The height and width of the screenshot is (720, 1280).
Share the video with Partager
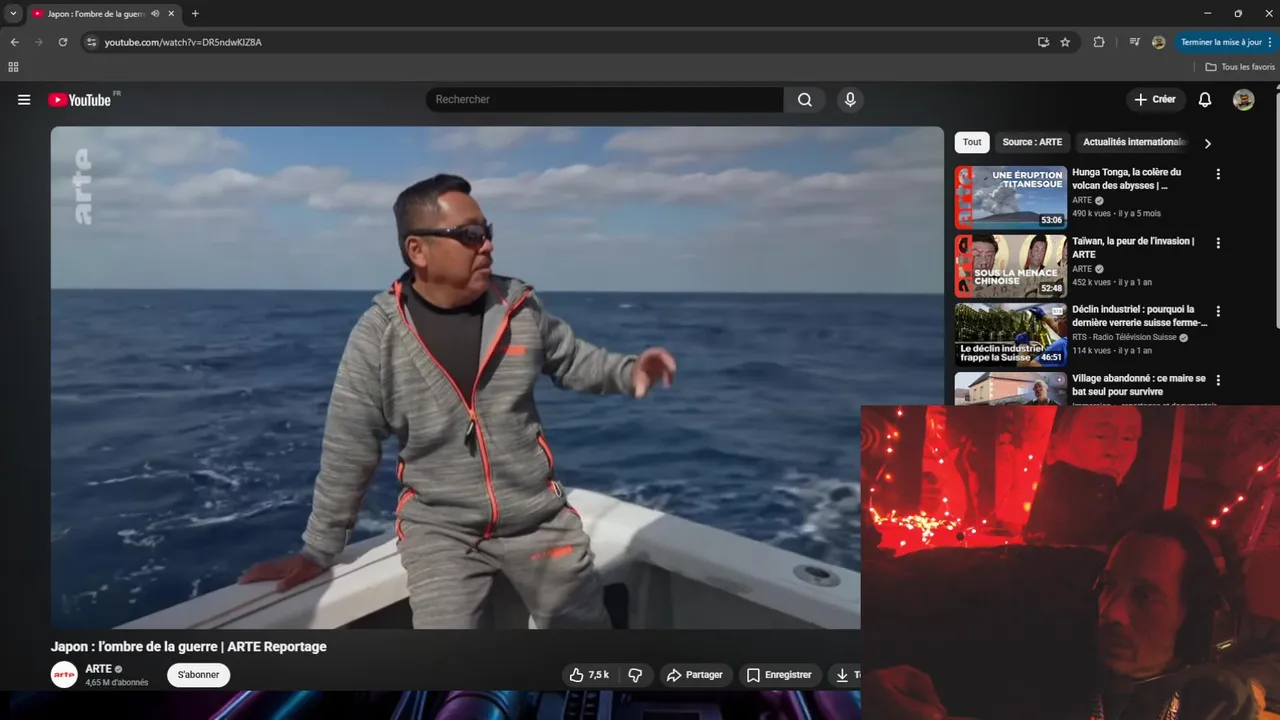695,675
